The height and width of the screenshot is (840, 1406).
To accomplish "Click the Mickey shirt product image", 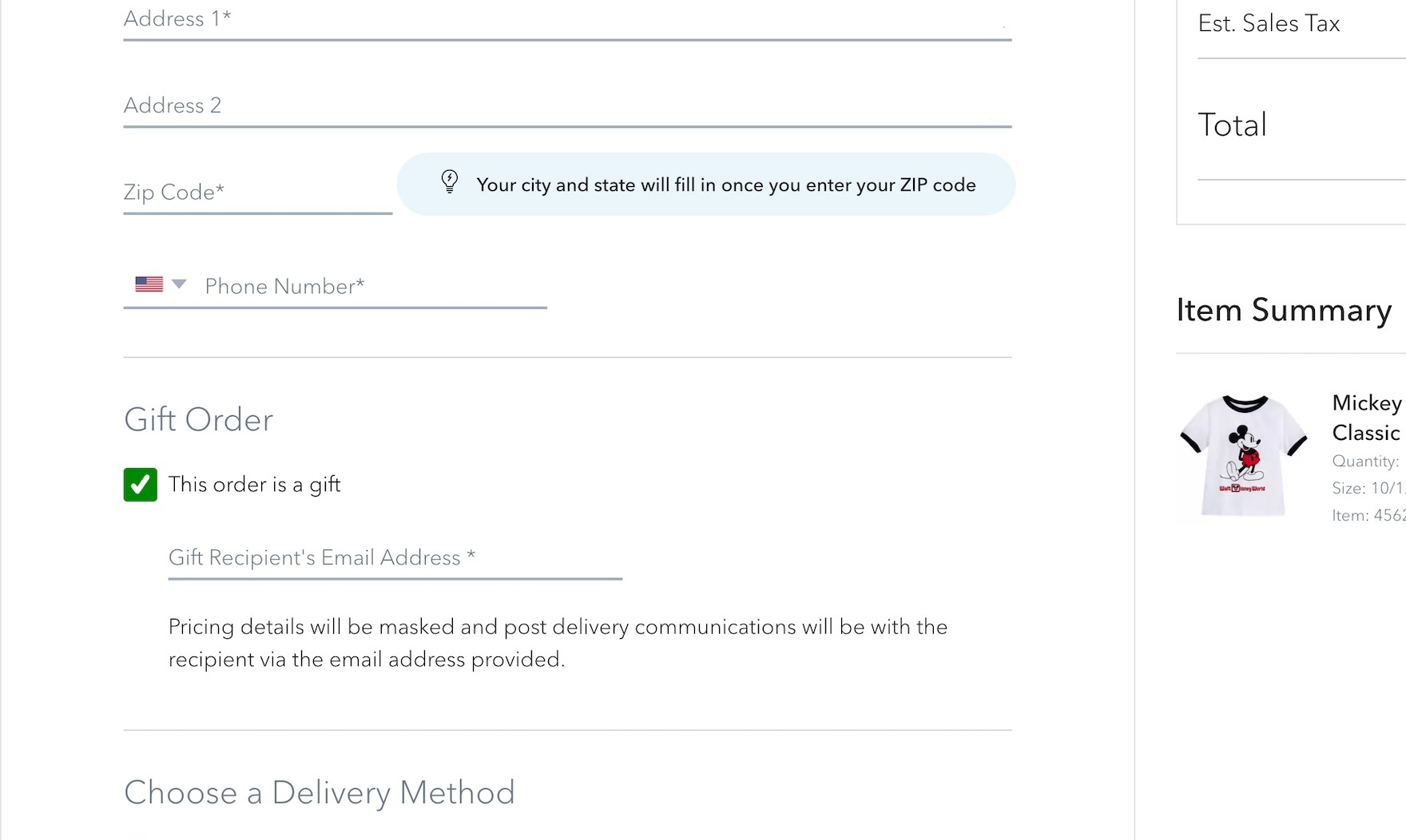I will pos(1241,455).
